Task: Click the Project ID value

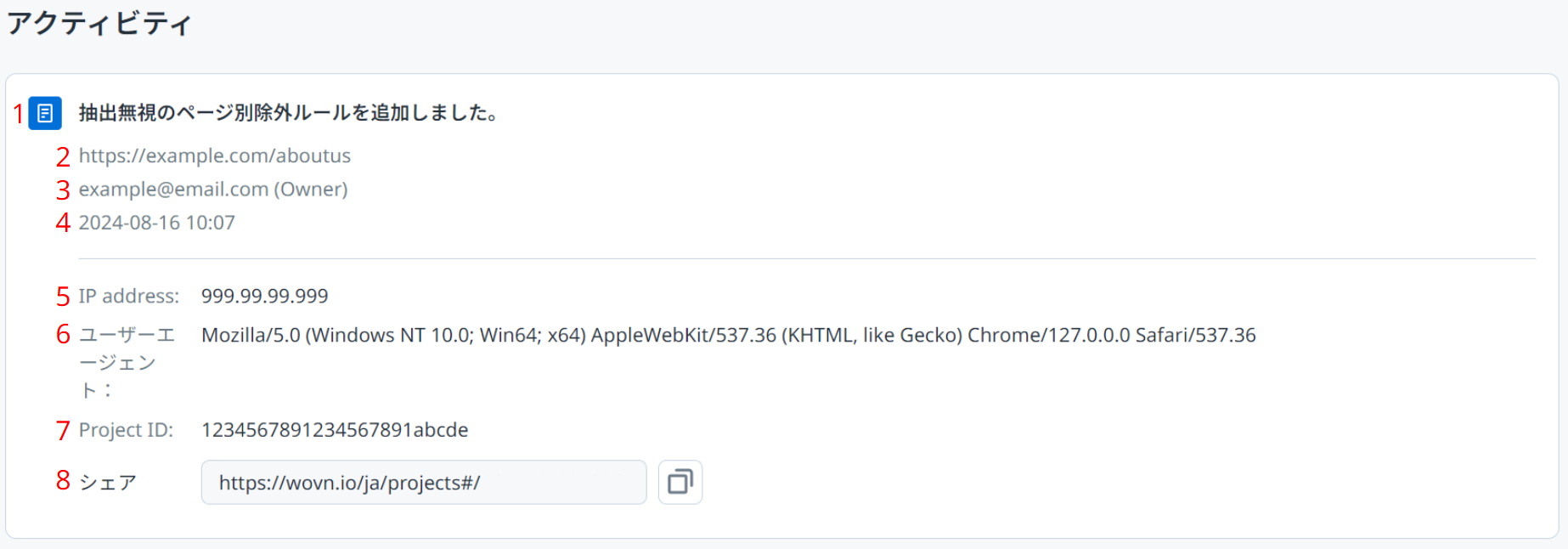Action: 335,430
